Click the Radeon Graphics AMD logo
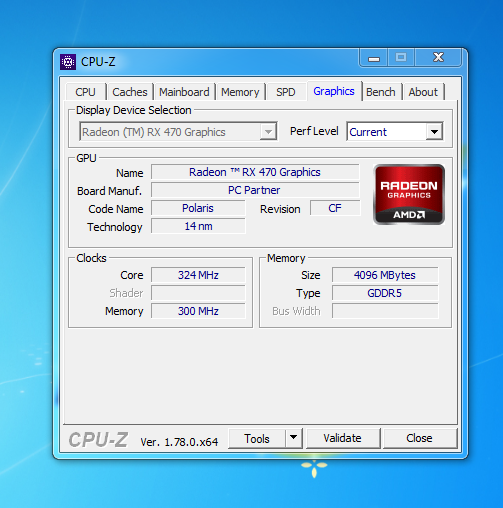This screenshot has height=508, width=503. coord(409,194)
